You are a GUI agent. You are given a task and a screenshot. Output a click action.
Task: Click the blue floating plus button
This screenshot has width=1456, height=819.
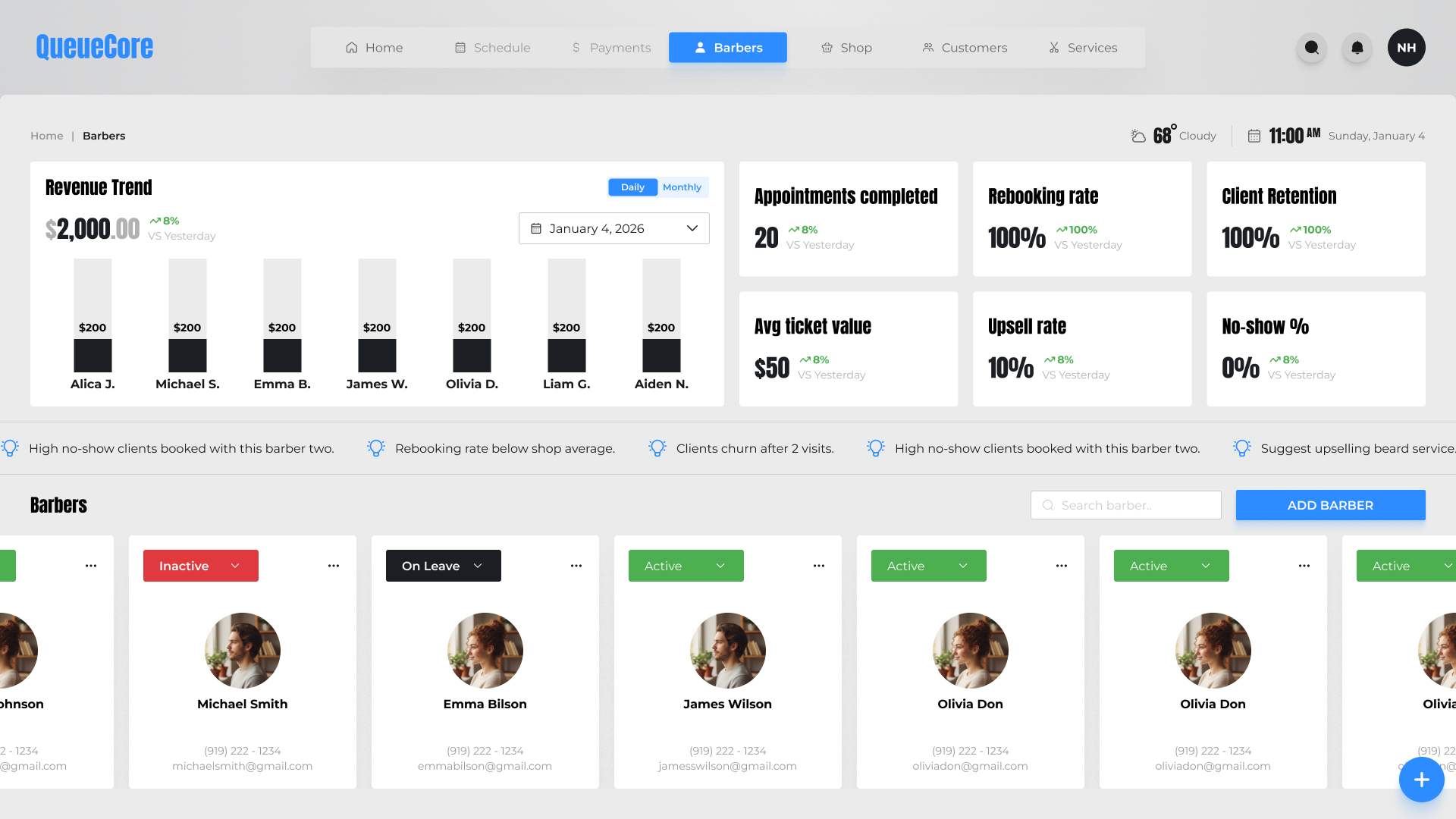click(x=1421, y=779)
